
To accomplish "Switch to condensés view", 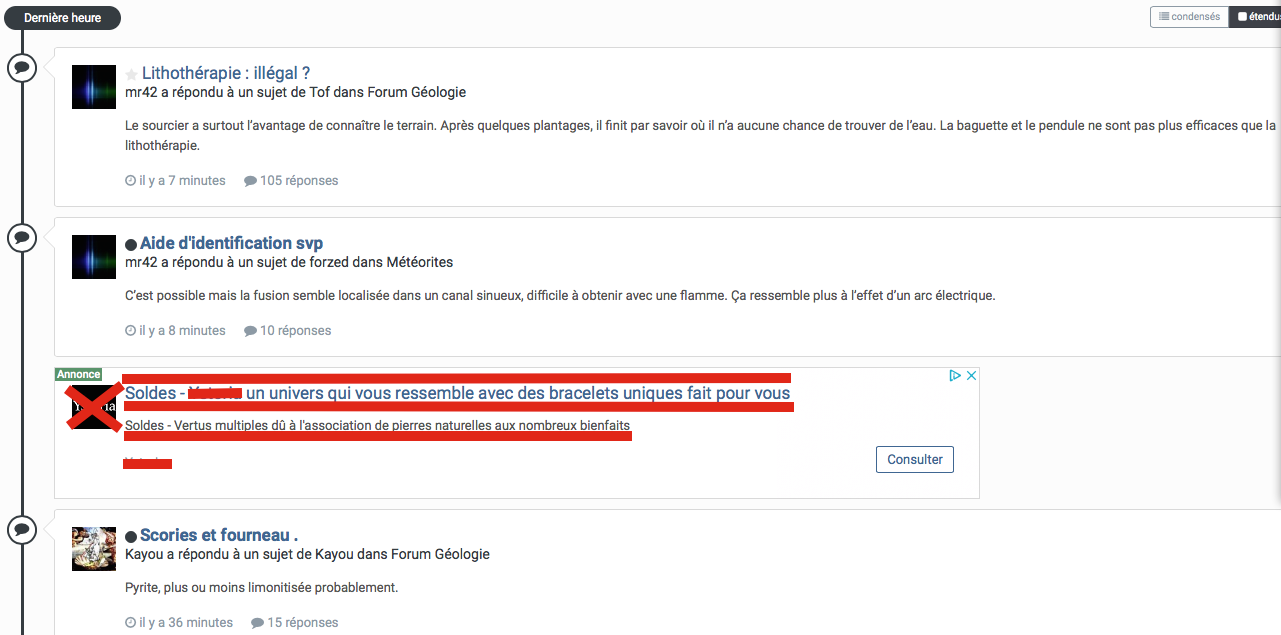I will [x=1189, y=17].
